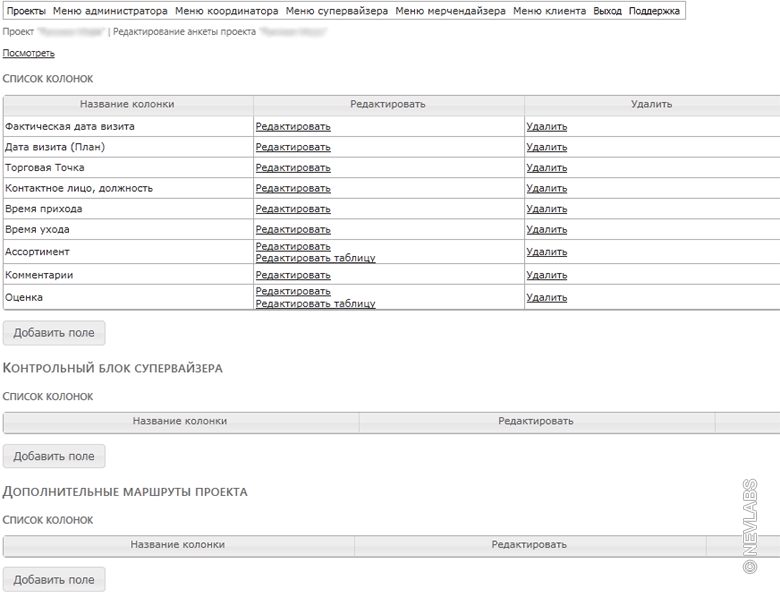Go to Меню клиента

coord(549,11)
